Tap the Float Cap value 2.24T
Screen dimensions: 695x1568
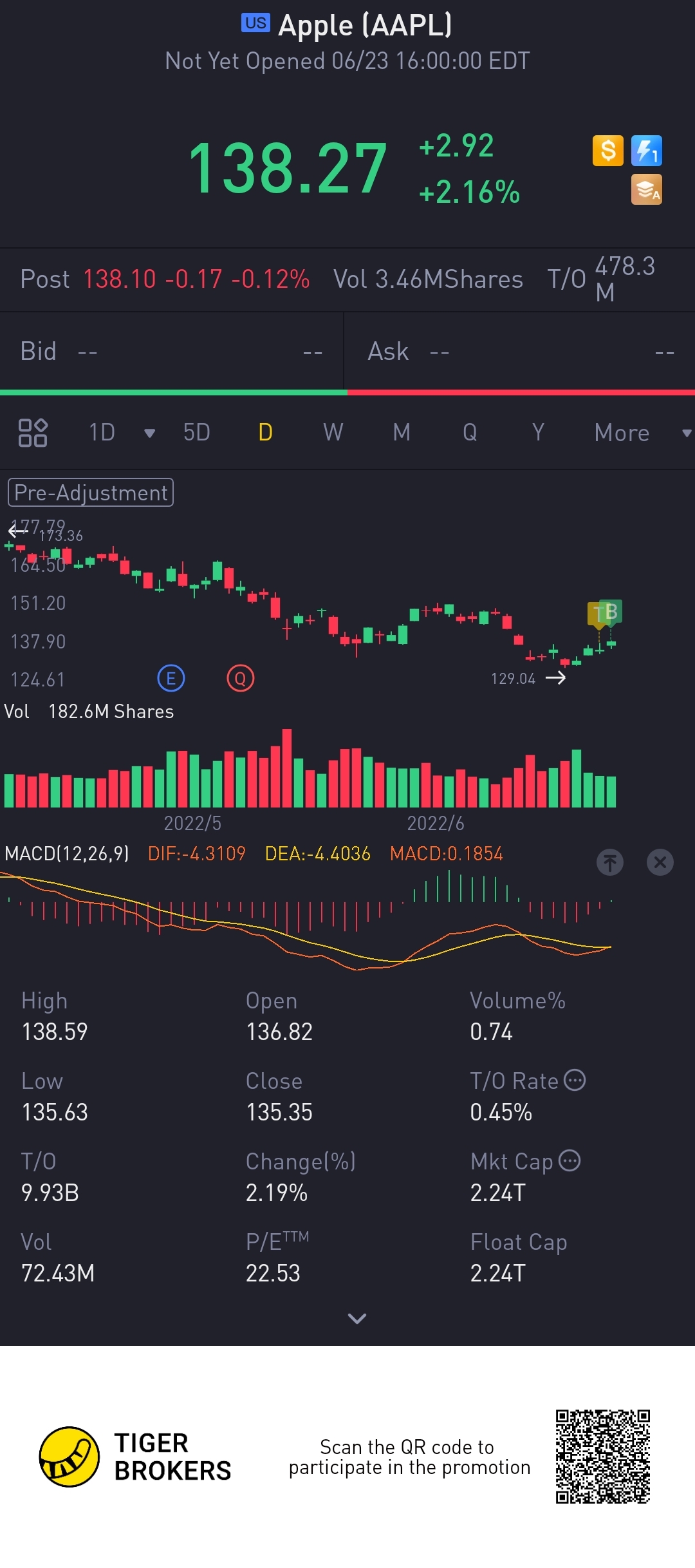[498, 1273]
